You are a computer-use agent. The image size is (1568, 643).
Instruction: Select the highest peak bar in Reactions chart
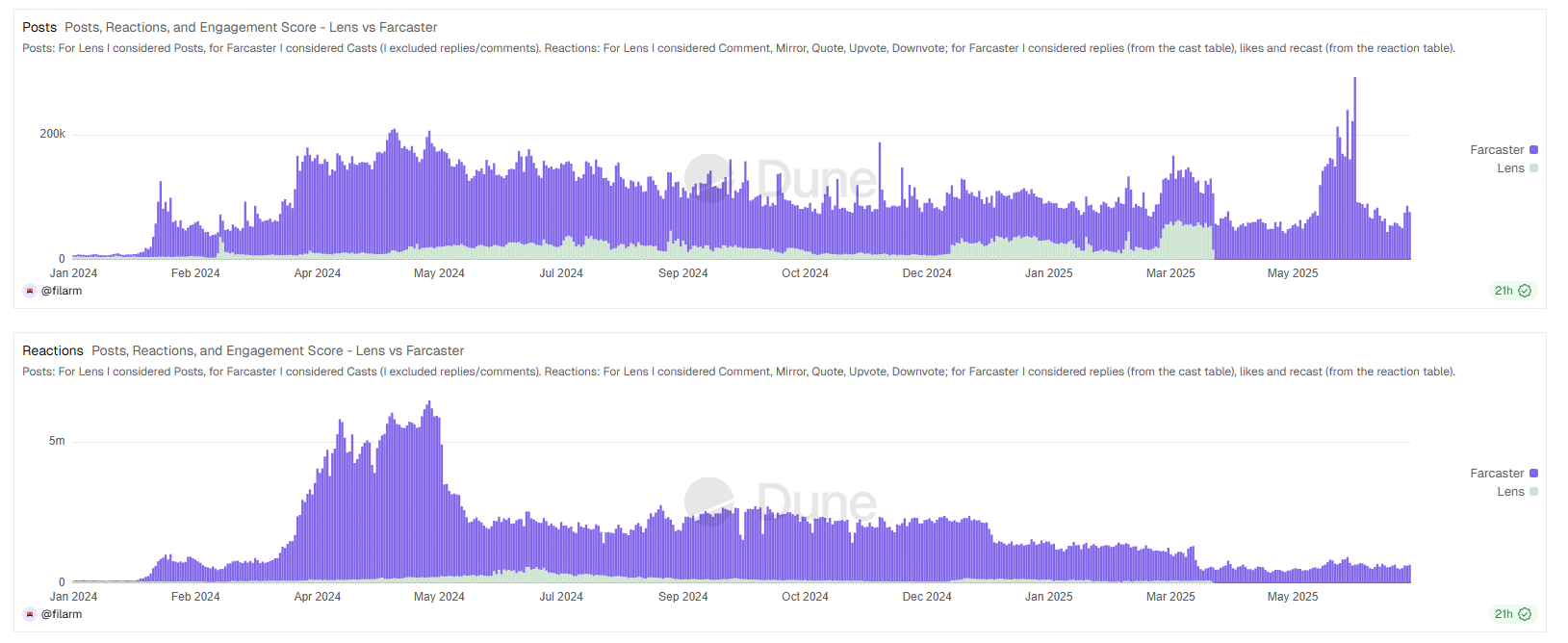coord(429,491)
